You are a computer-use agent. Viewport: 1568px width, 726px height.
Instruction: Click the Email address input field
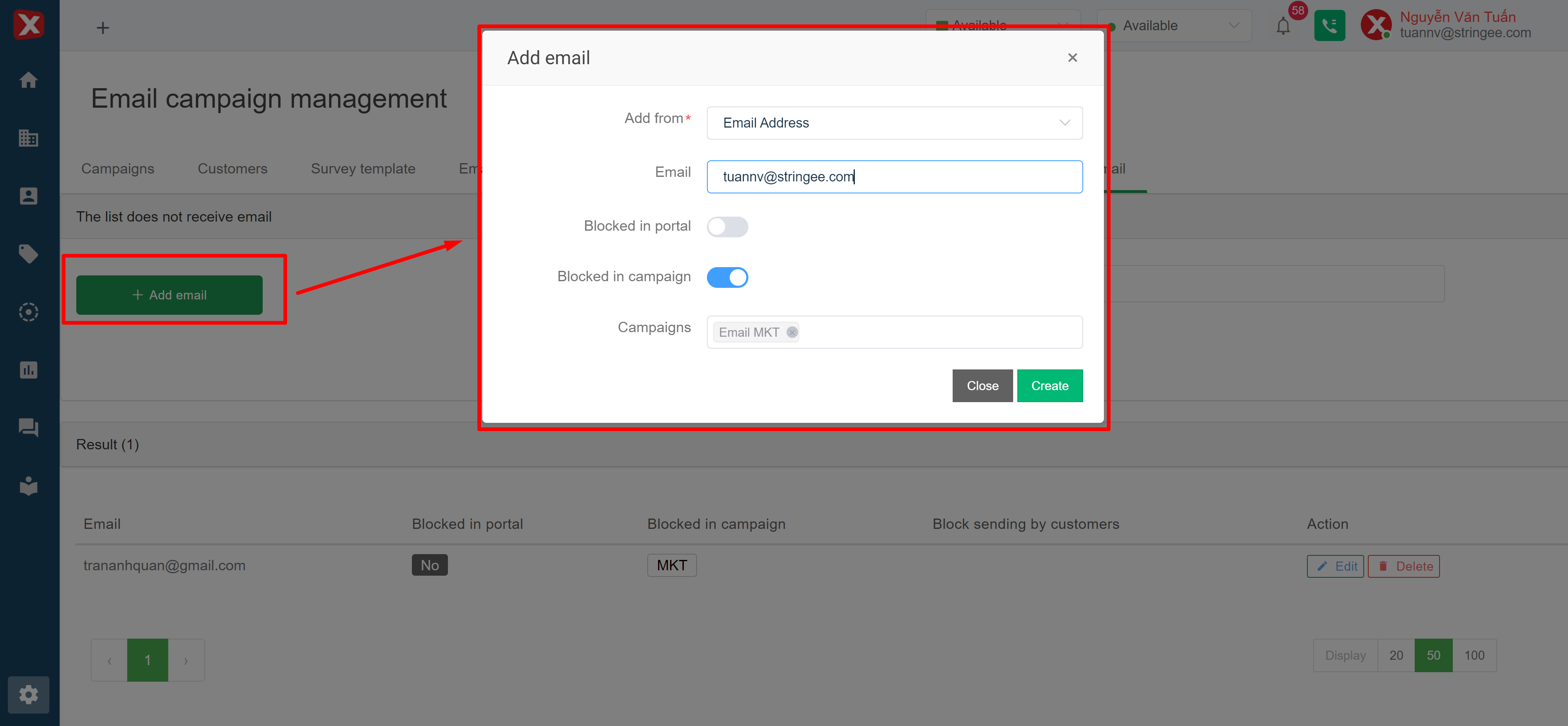893,177
